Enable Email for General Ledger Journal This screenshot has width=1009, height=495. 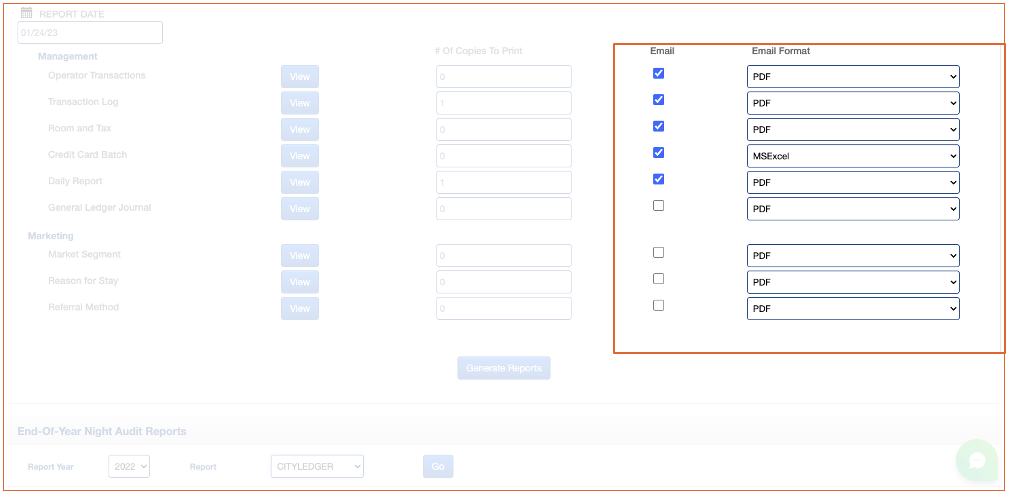(658, 206)
